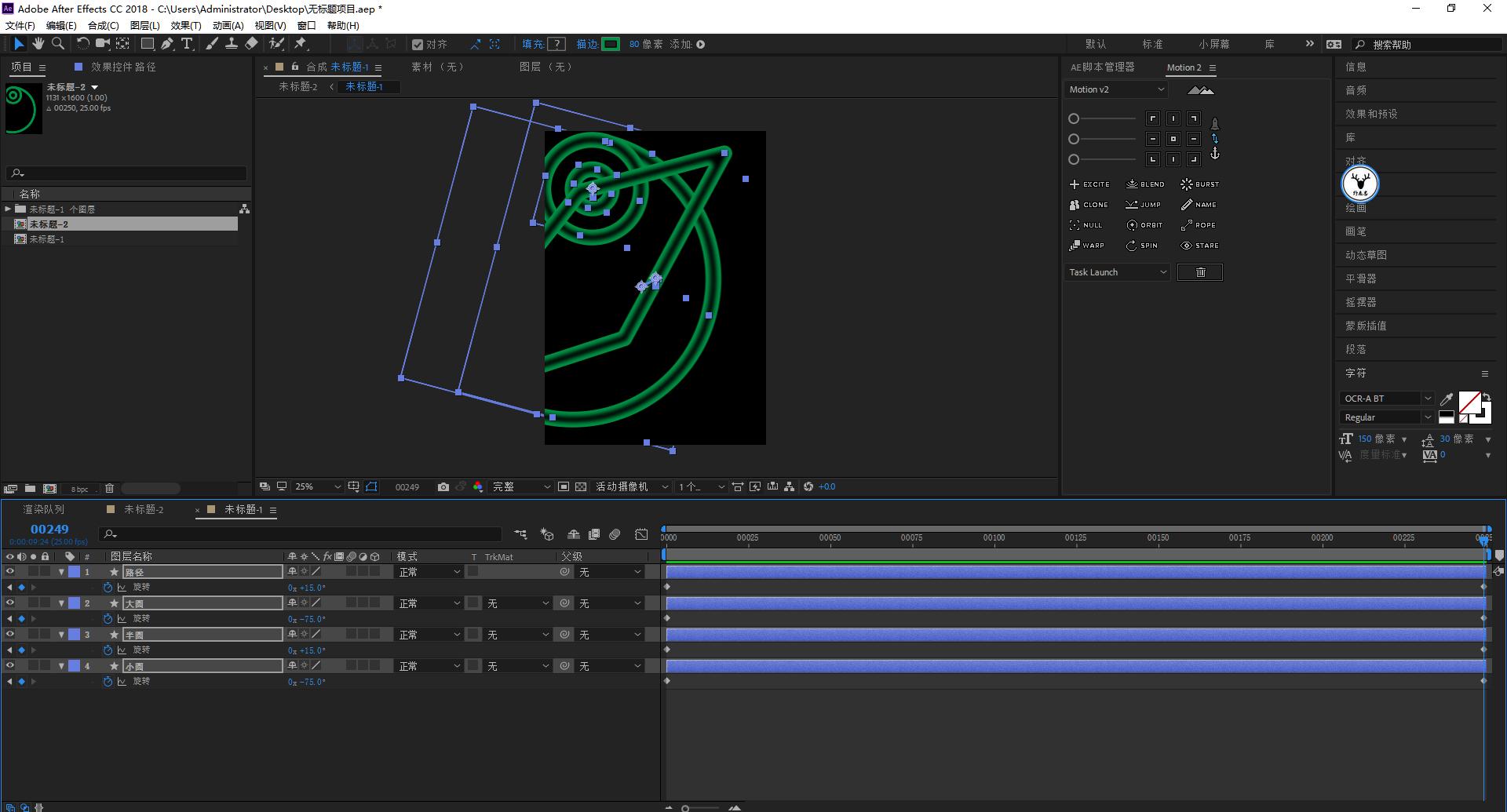Image resolution: width=1507 pixels, height=812 pixels.
Task: Click the eyedropper in Character panel
Action: click(1446, 399)
